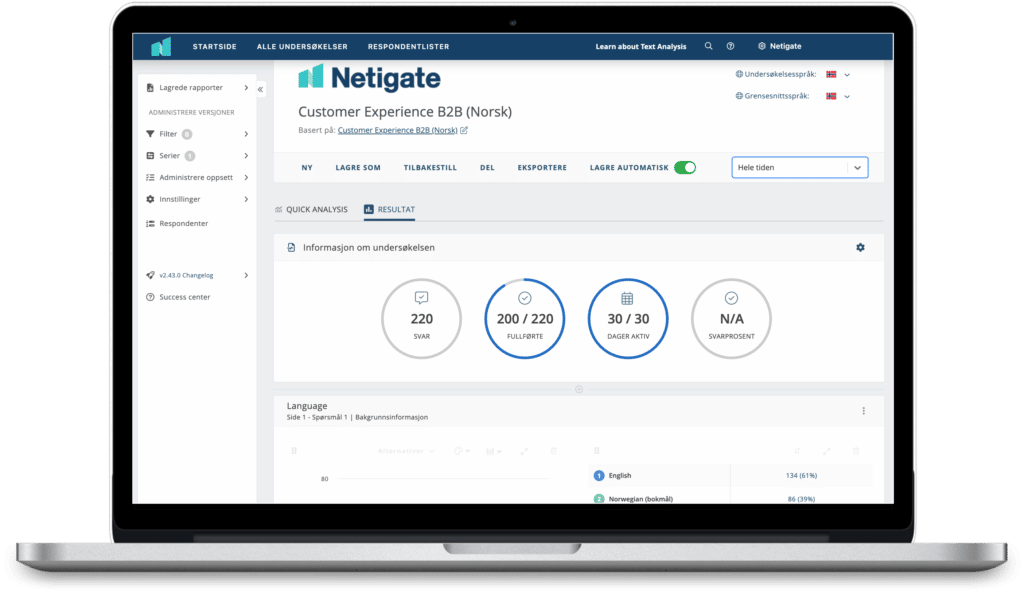Expand the Serier section chevron
Viewport: 1024px width, 593px height.
pos(246,155)
